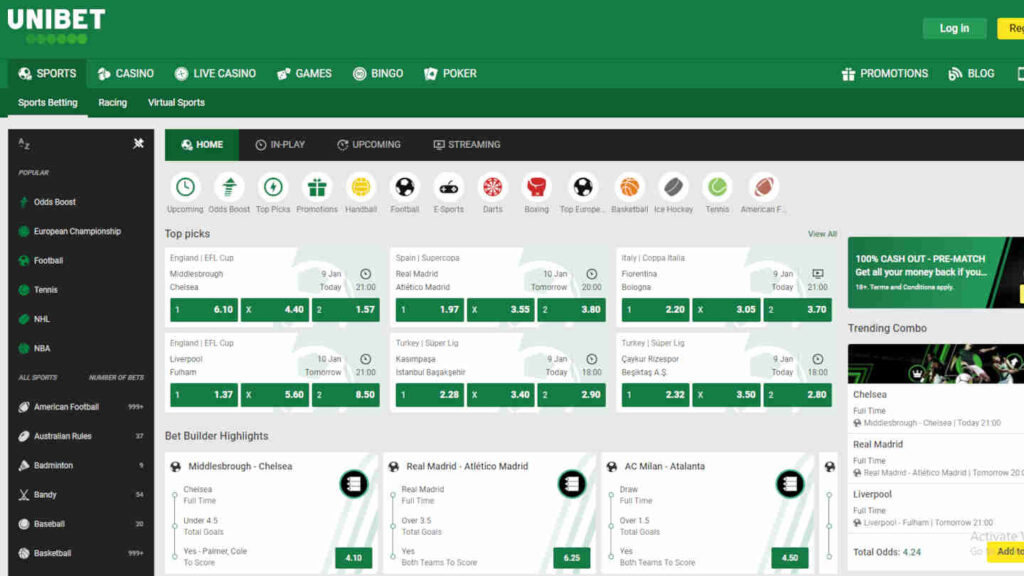Click the Log in button
The height and width of the screenshot is (576, 1024).
tap(954, 28)
